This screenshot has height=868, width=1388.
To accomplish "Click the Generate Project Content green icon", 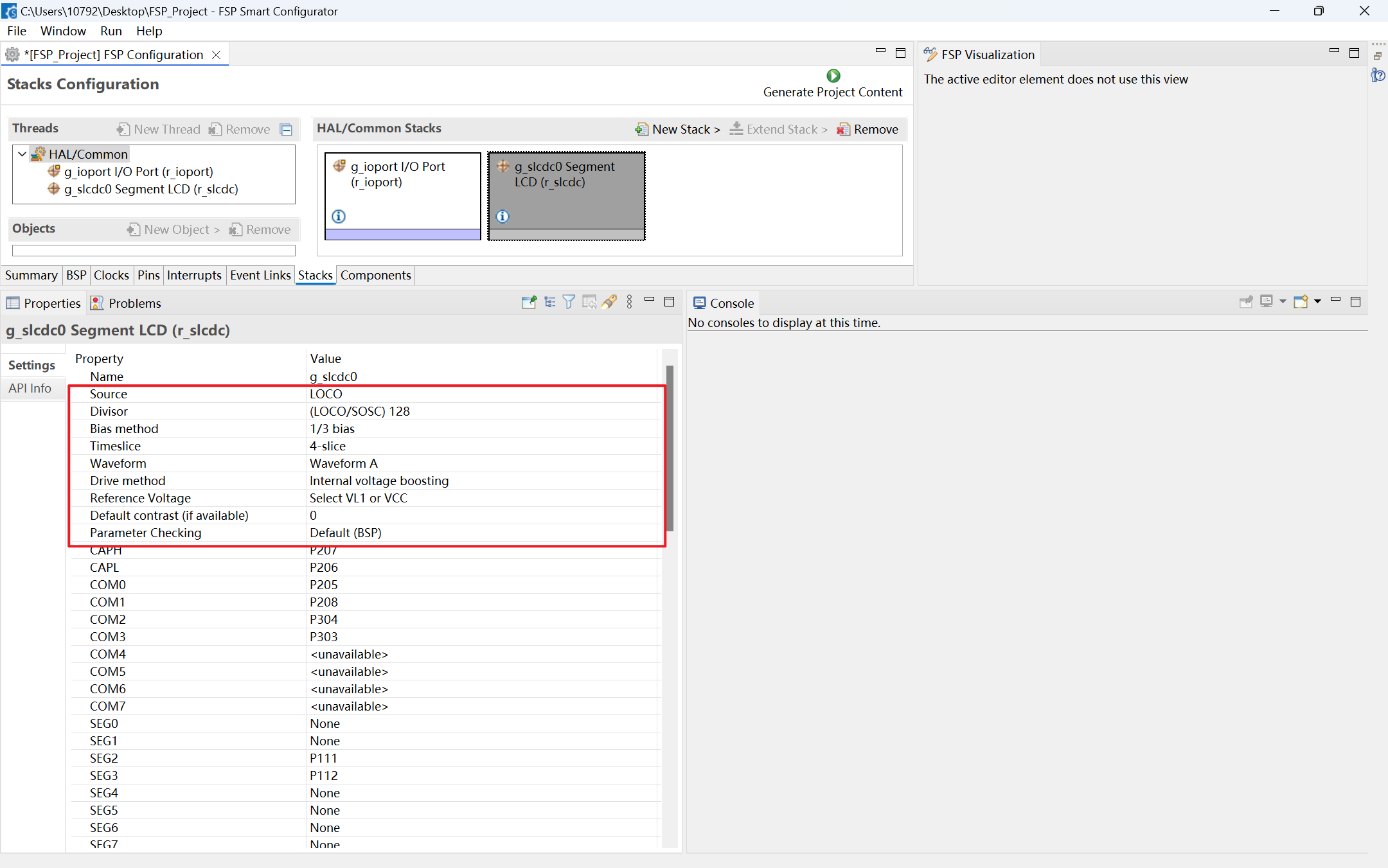I will tap(833, 76).
